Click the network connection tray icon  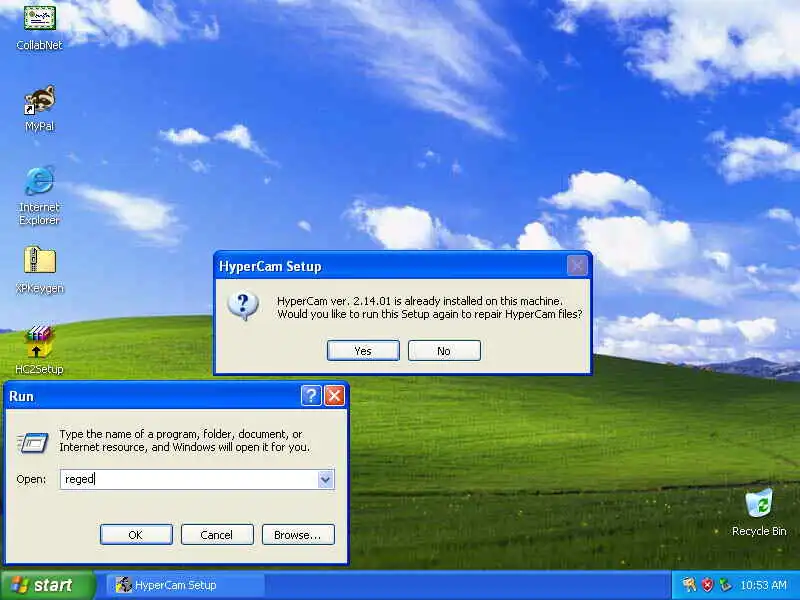(725, 585)
